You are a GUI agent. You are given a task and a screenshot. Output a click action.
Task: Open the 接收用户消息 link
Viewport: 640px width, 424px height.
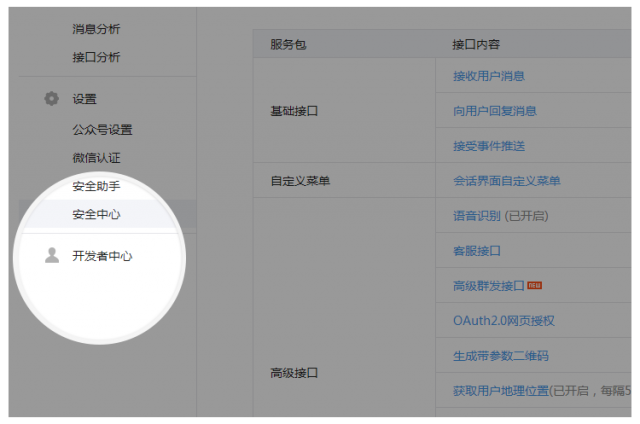pos(488,76)
